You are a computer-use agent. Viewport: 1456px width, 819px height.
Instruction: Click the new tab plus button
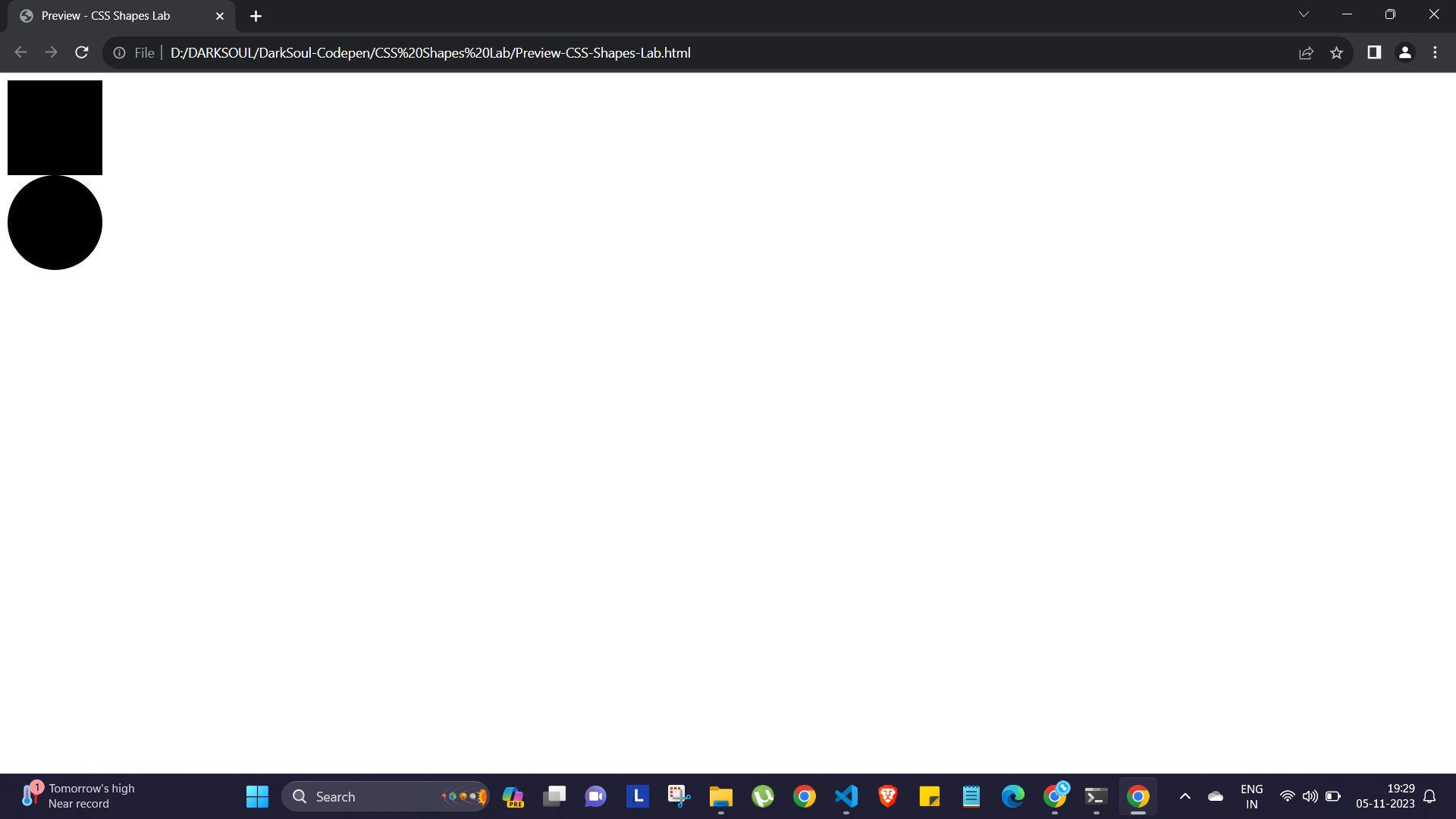point(256,16)
